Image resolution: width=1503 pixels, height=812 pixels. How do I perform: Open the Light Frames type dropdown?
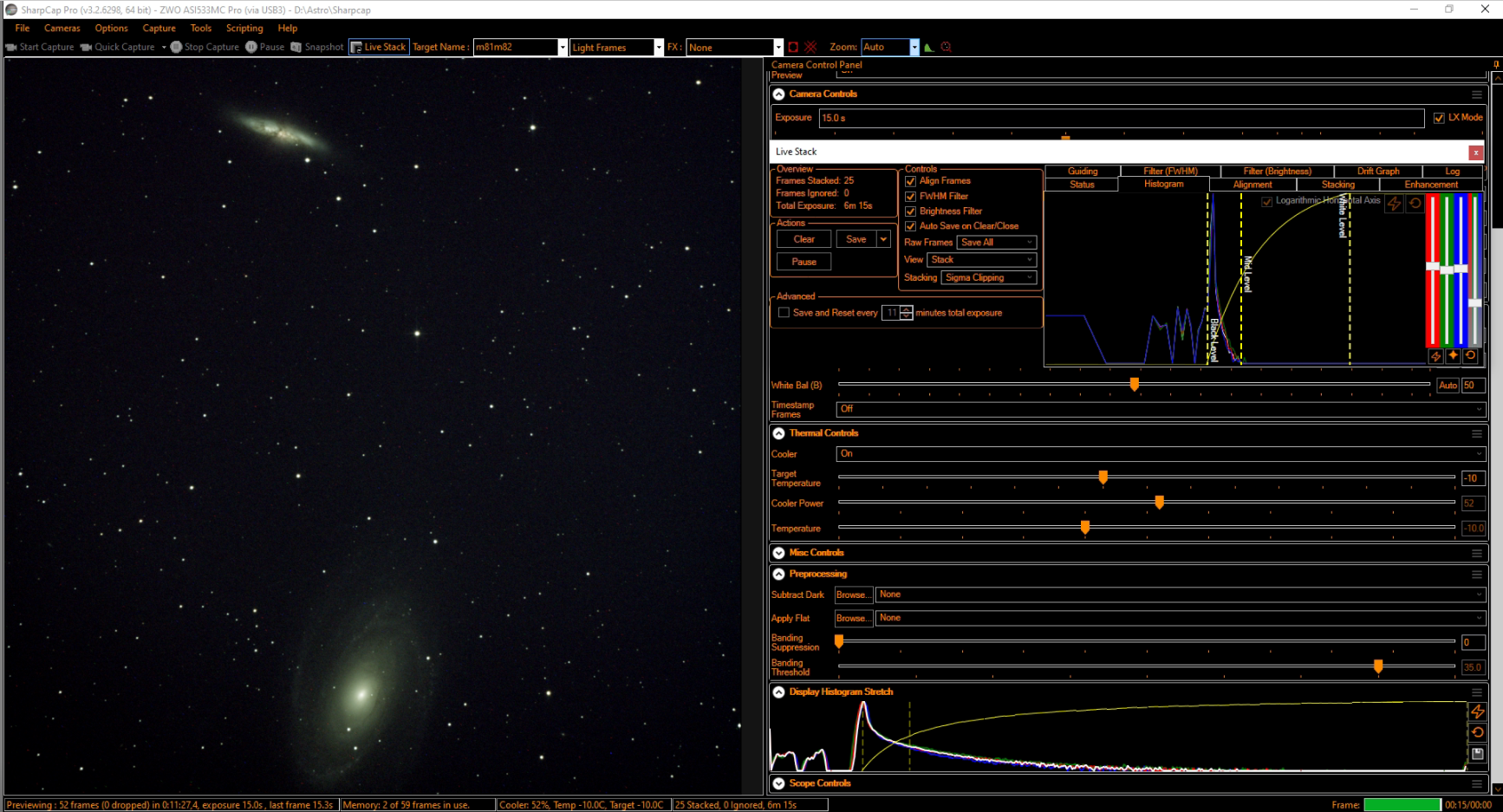(x=659, y=48)
